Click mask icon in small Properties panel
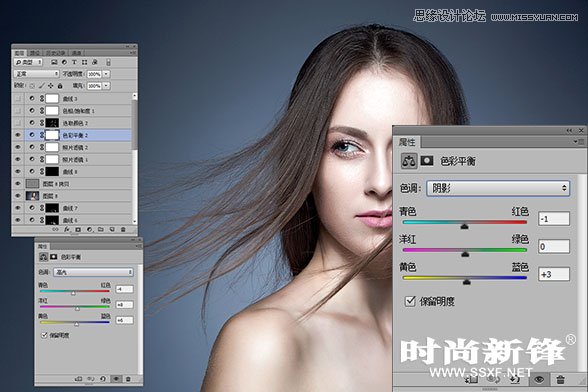This screenshot has height=392, width=588. click(54, 257)
